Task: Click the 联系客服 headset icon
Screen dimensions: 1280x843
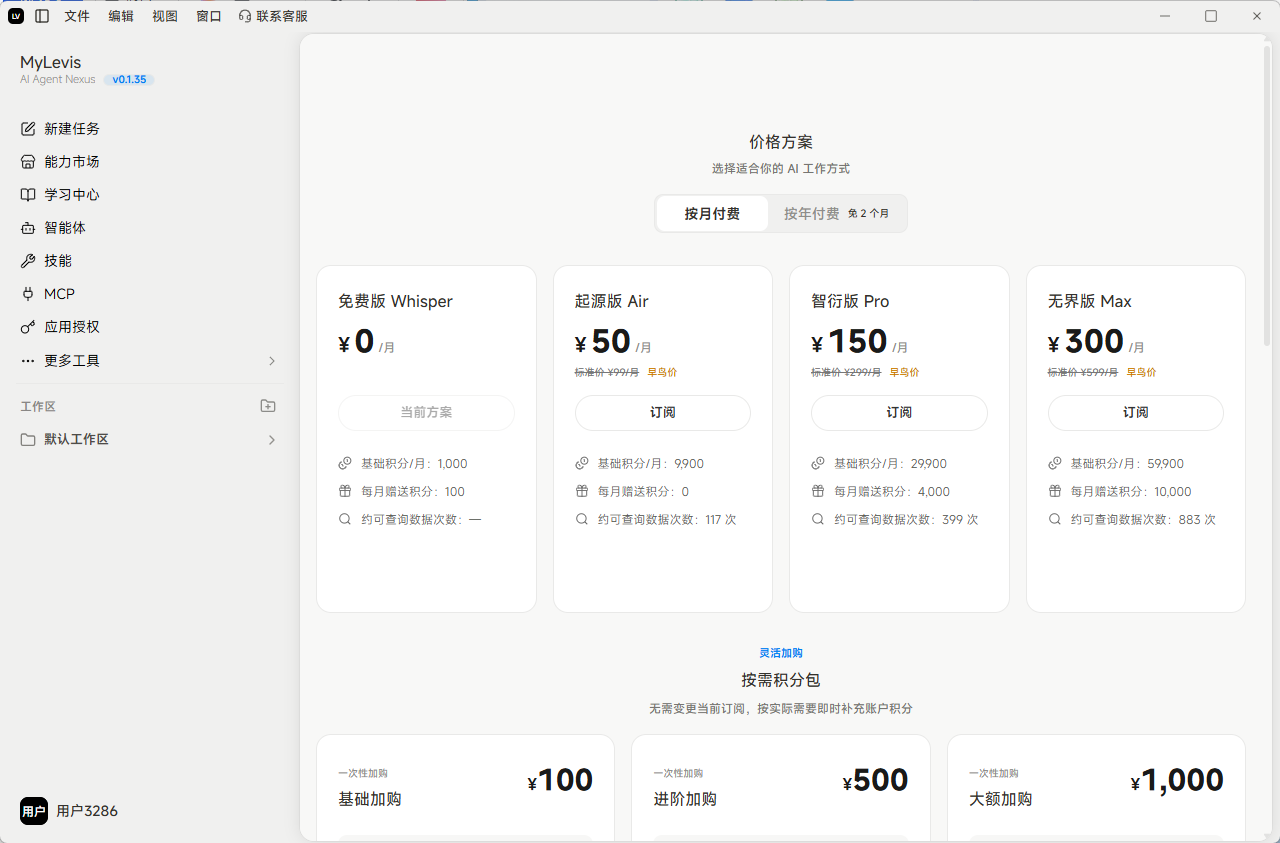Action: pos(245,16)
